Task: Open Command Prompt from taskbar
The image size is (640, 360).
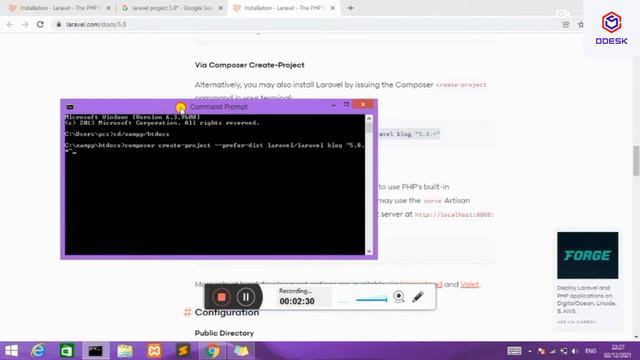Action: click(x=96, y=351)
